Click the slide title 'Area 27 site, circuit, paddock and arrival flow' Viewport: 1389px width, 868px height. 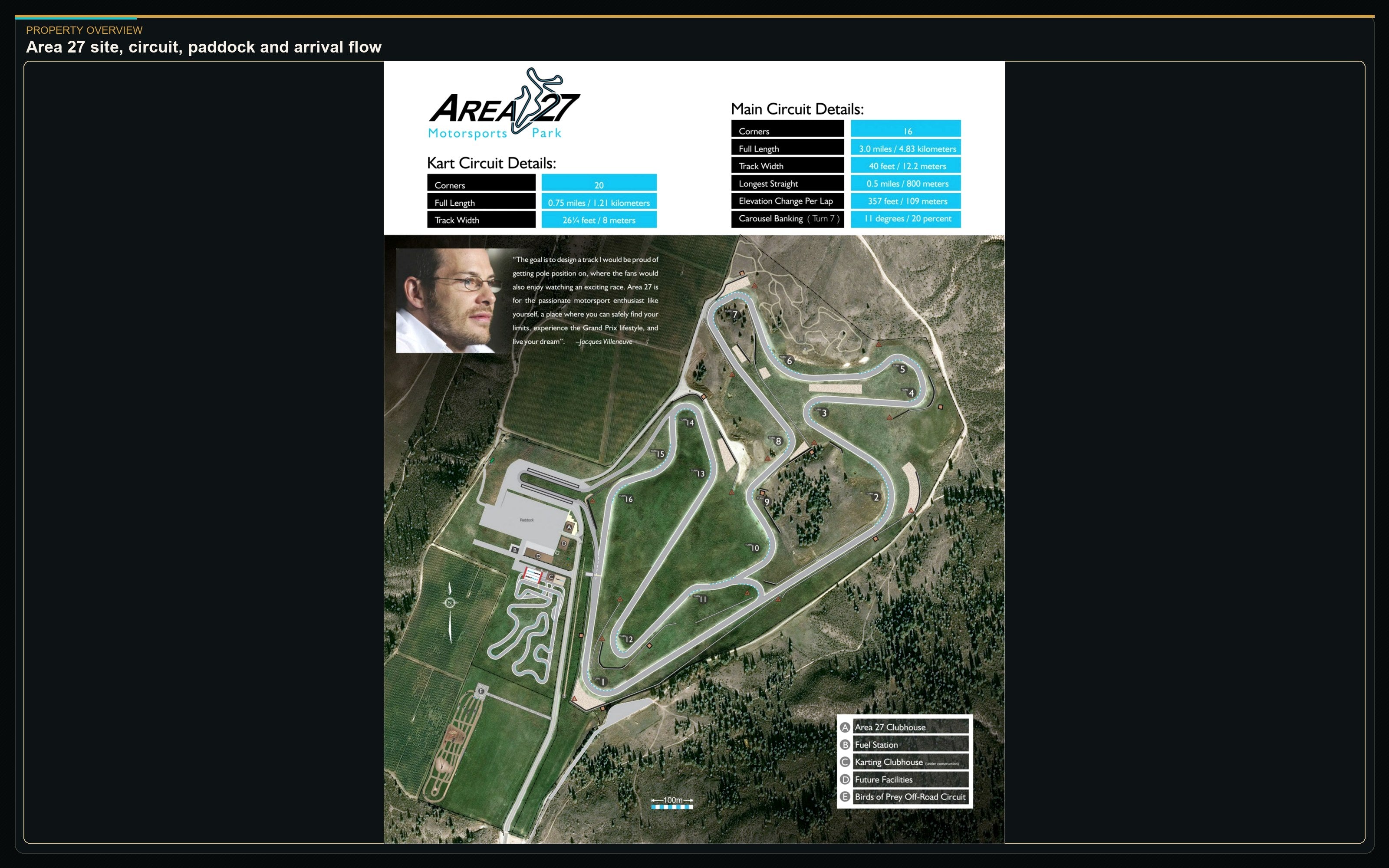[204, 47]
